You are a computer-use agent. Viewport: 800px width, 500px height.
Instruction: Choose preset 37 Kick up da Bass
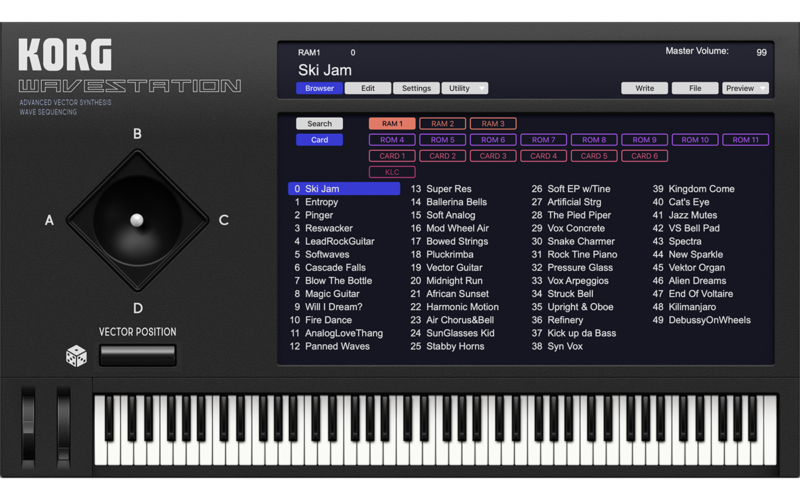point(573,333)
